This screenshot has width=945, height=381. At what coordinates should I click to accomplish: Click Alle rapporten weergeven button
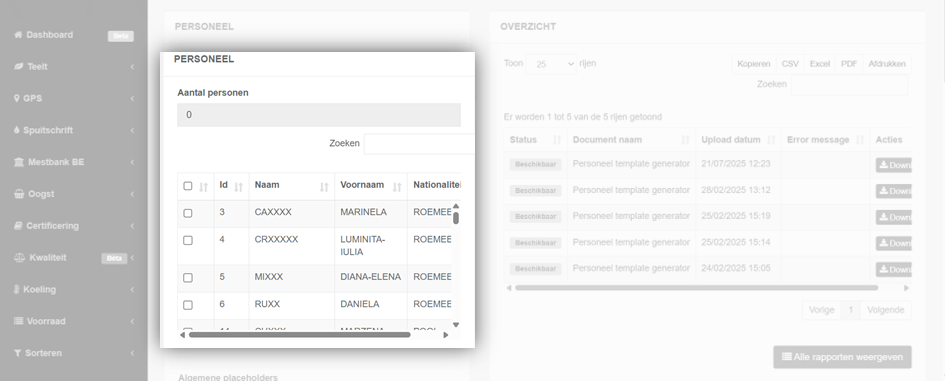click(842, 357)
